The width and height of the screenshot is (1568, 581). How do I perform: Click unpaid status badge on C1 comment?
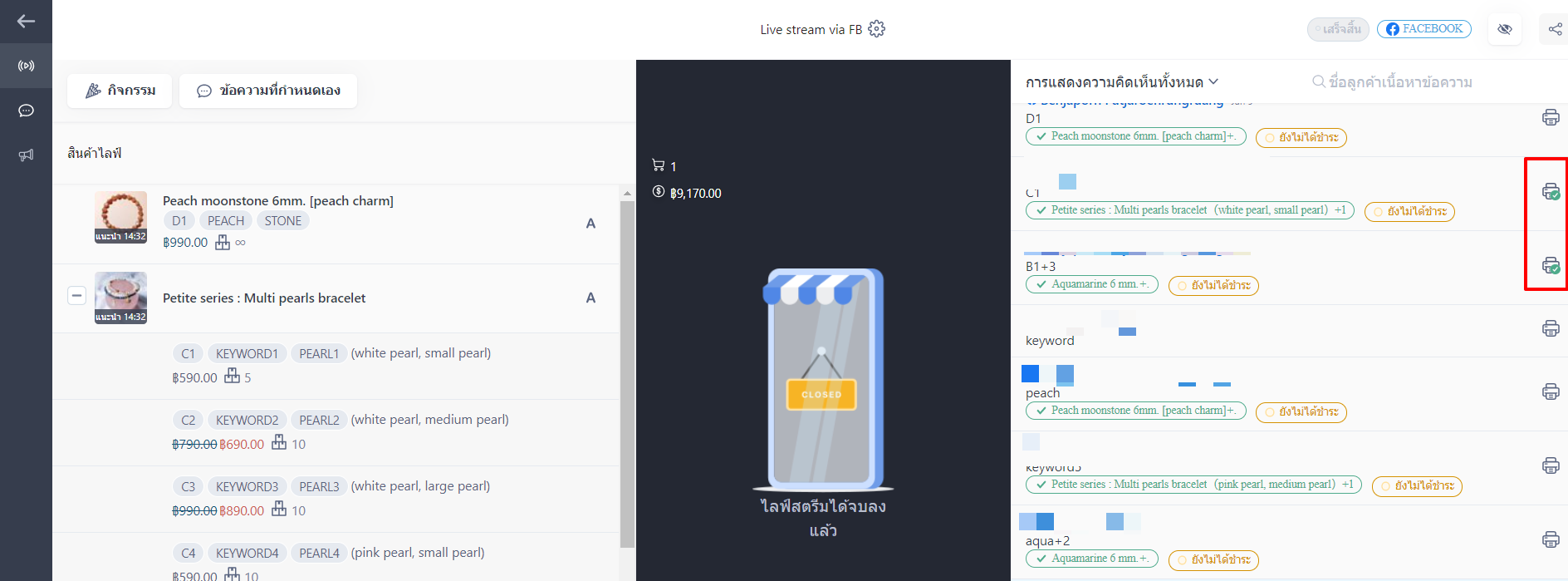click(1409, 212)
